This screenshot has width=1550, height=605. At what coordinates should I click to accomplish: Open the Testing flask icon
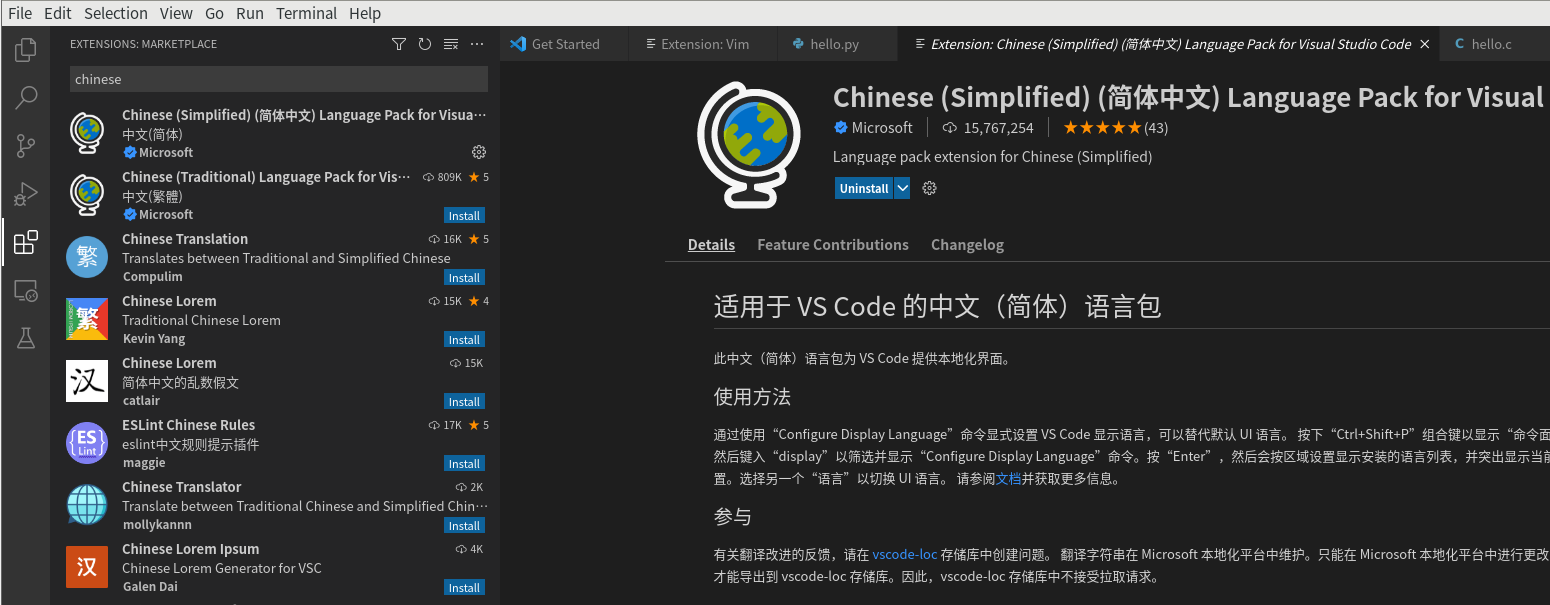pos(26,339)
